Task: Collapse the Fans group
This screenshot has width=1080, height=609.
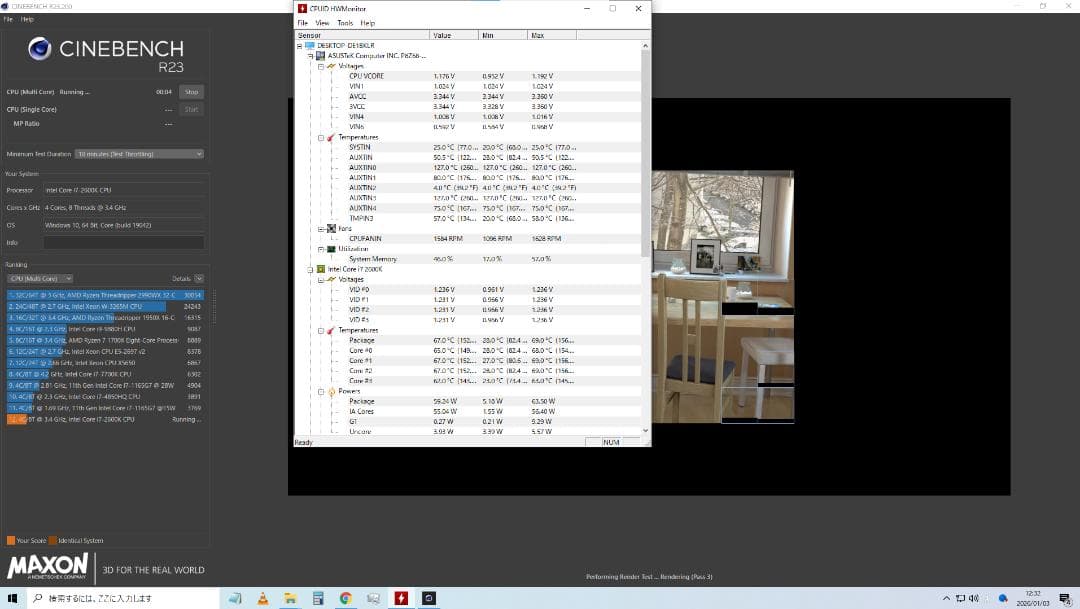Action: tap(321, 228)
